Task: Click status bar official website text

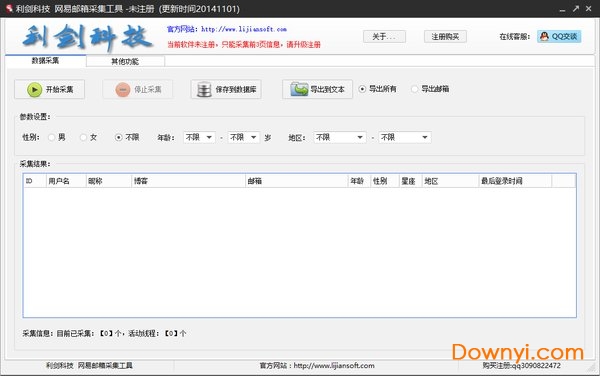Action: click(317, 366)
